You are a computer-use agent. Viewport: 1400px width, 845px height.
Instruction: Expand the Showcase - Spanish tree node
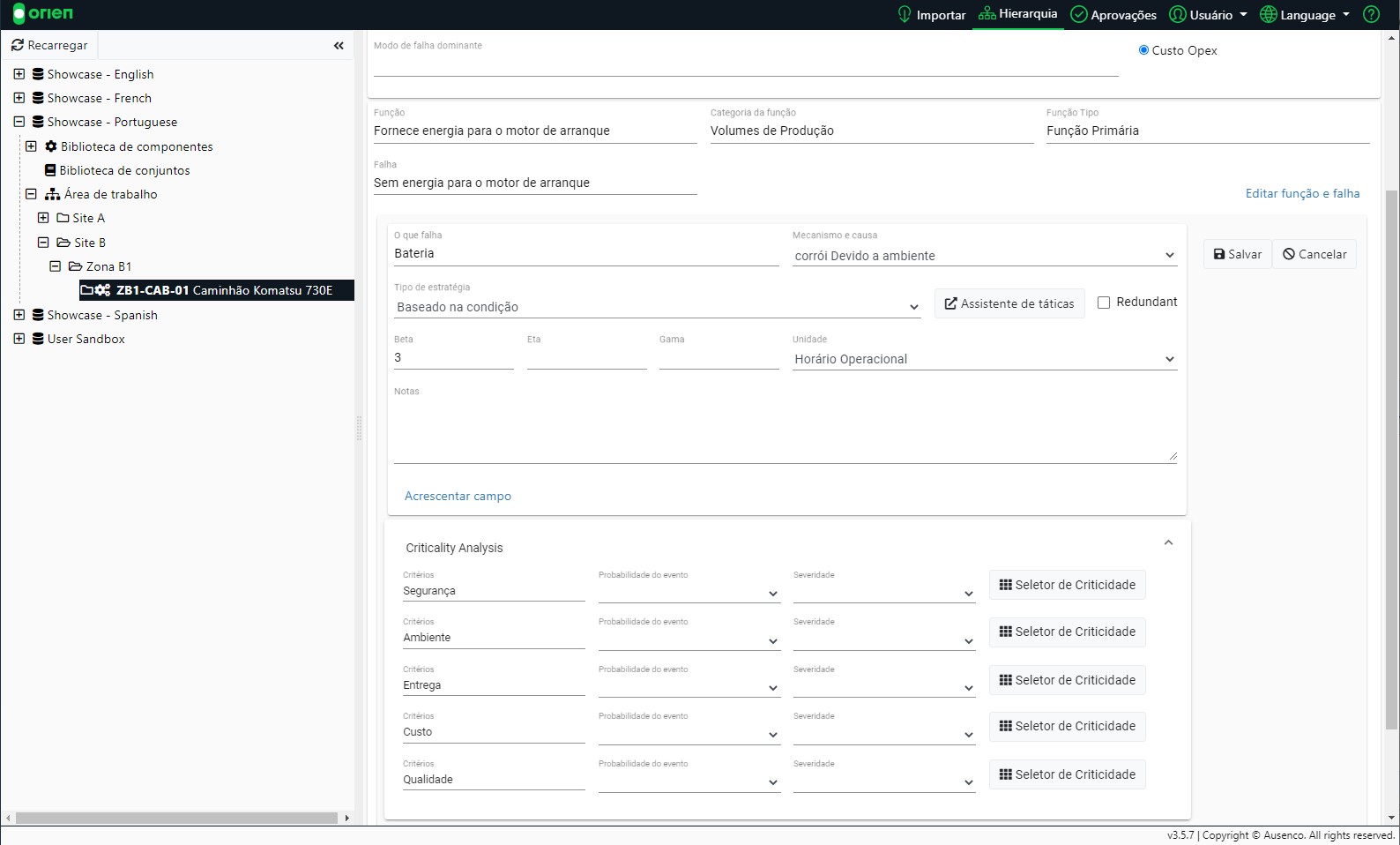[x=19, y=315]
